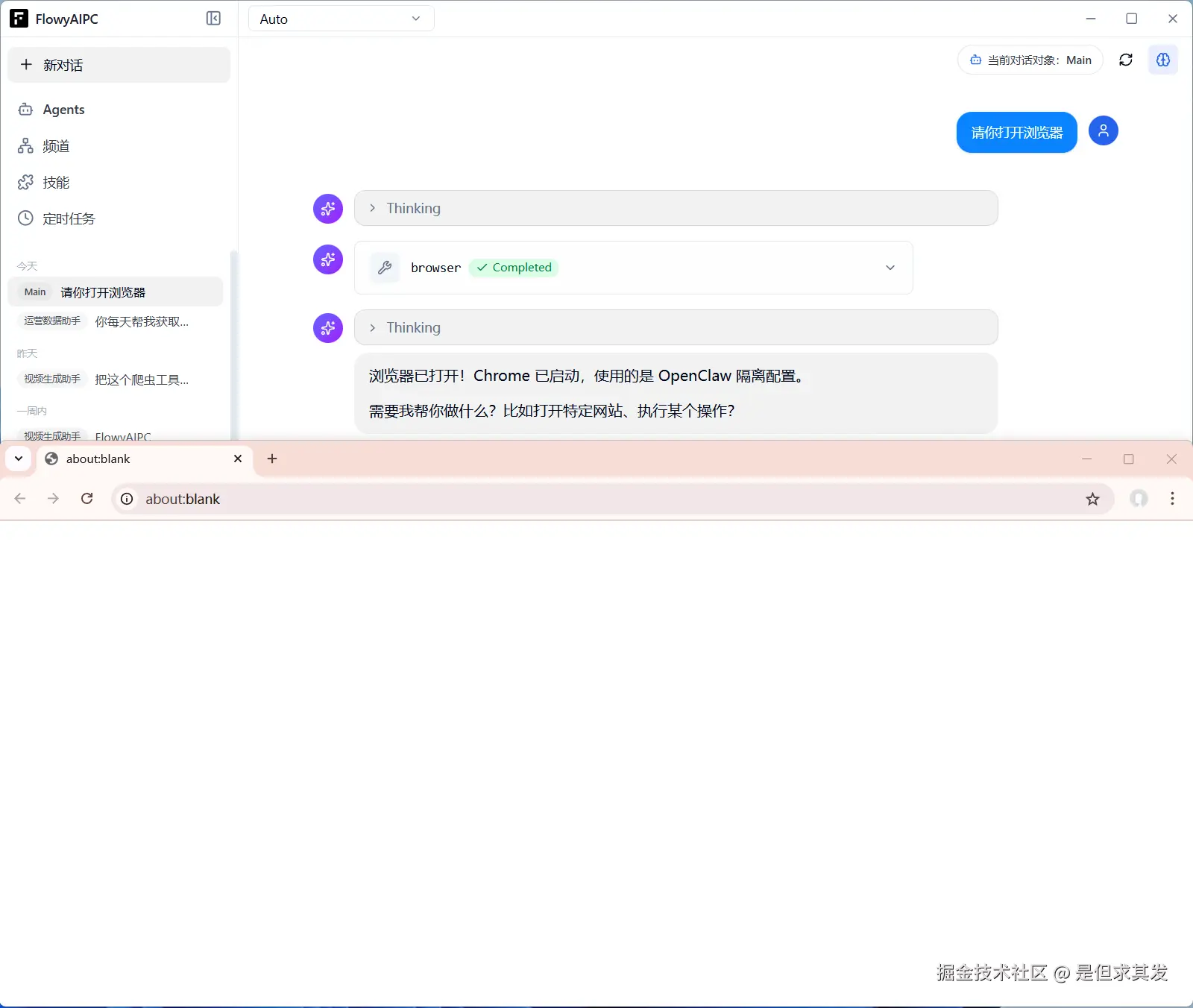View site information icon in address bar

point(128,499)
